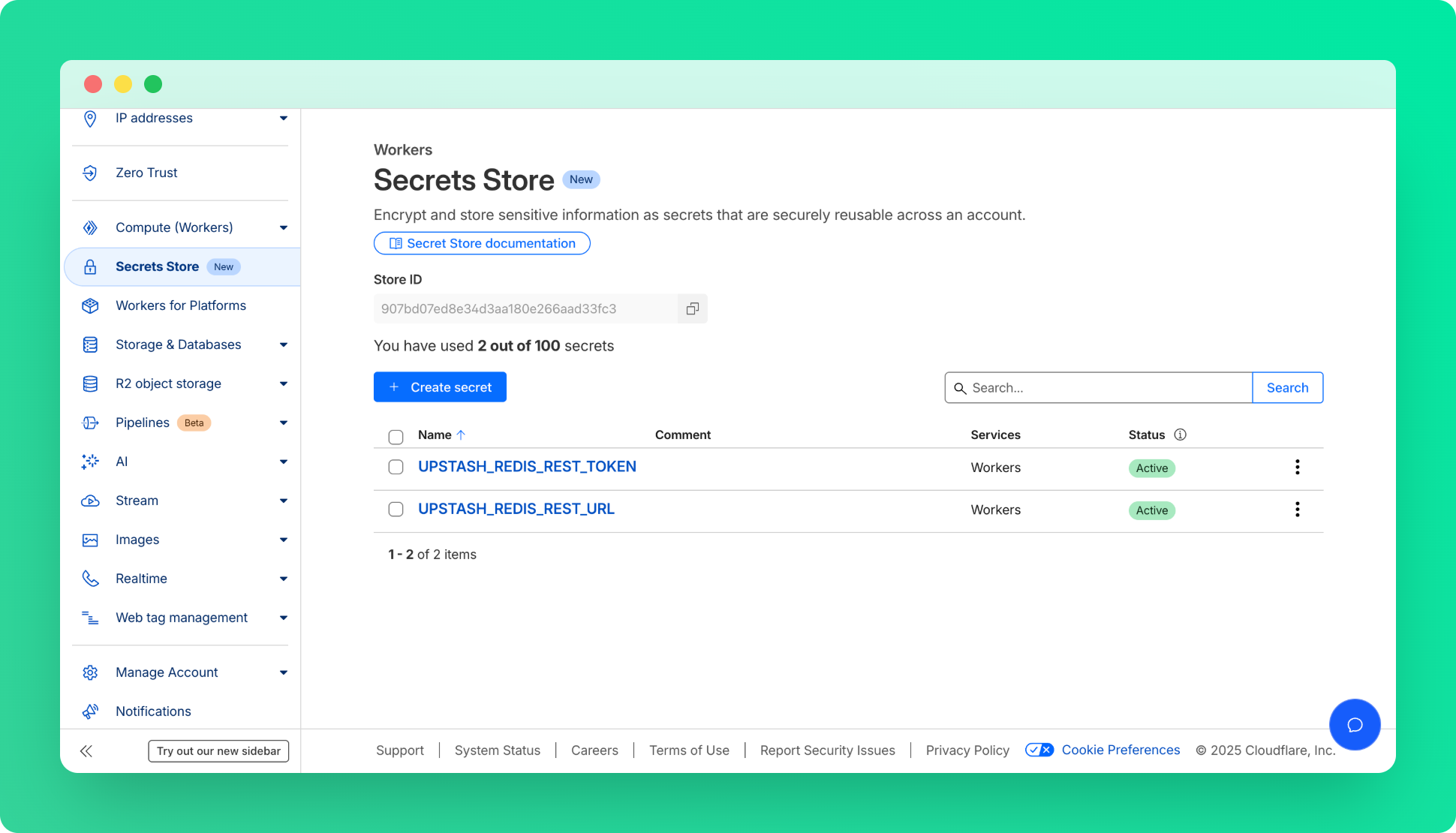Expand the Pipelines dropdown arrow

tap(284, 423)
